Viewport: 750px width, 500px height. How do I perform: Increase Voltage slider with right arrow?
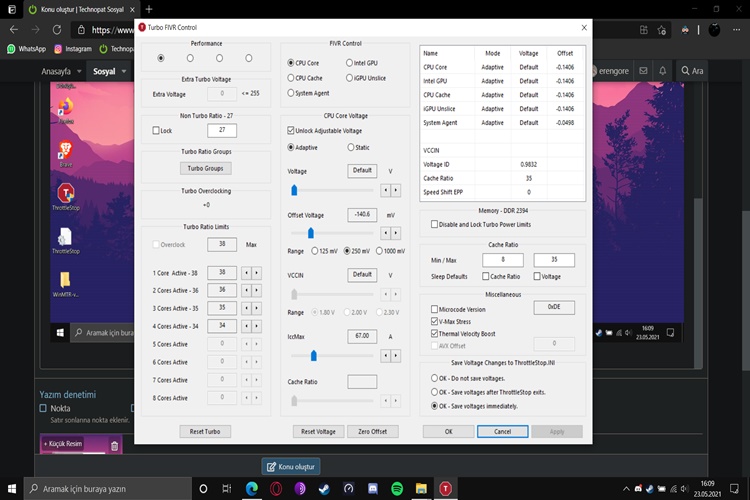click(x=396, y=190)
